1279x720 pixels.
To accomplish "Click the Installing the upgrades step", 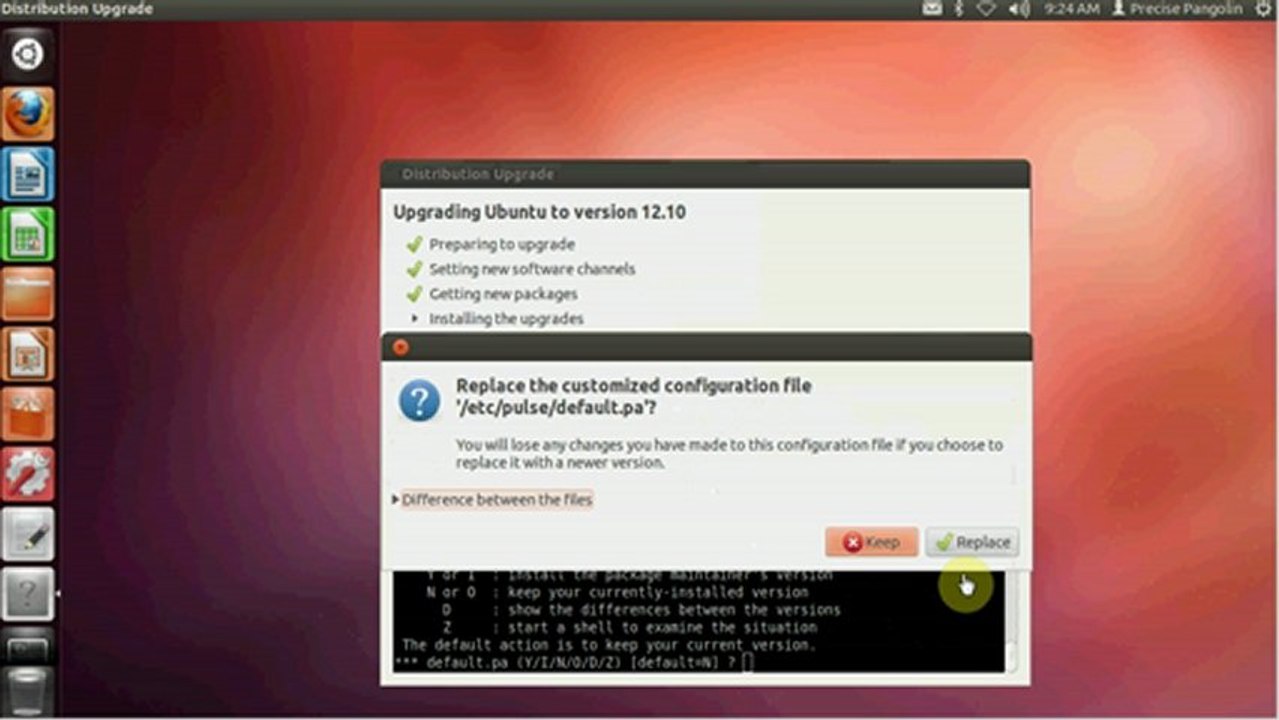I will click(506, 319).
